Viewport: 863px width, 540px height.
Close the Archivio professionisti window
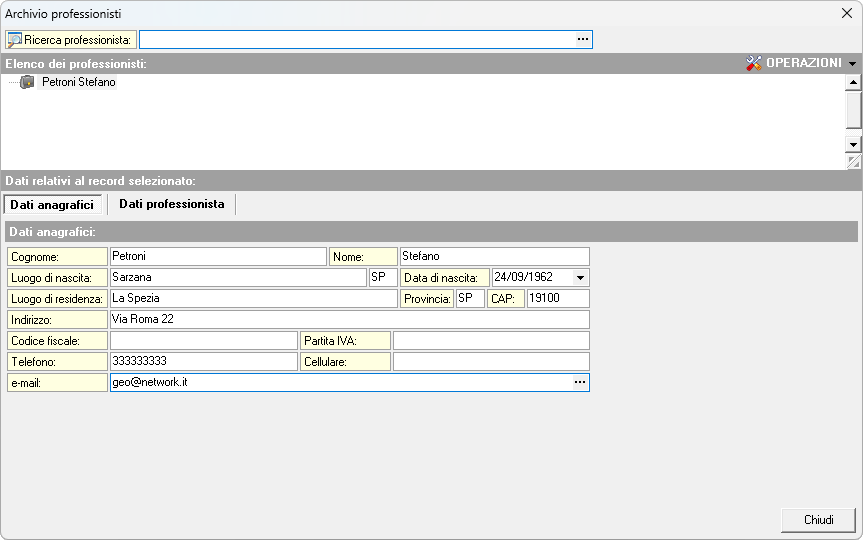coord(846,14)
